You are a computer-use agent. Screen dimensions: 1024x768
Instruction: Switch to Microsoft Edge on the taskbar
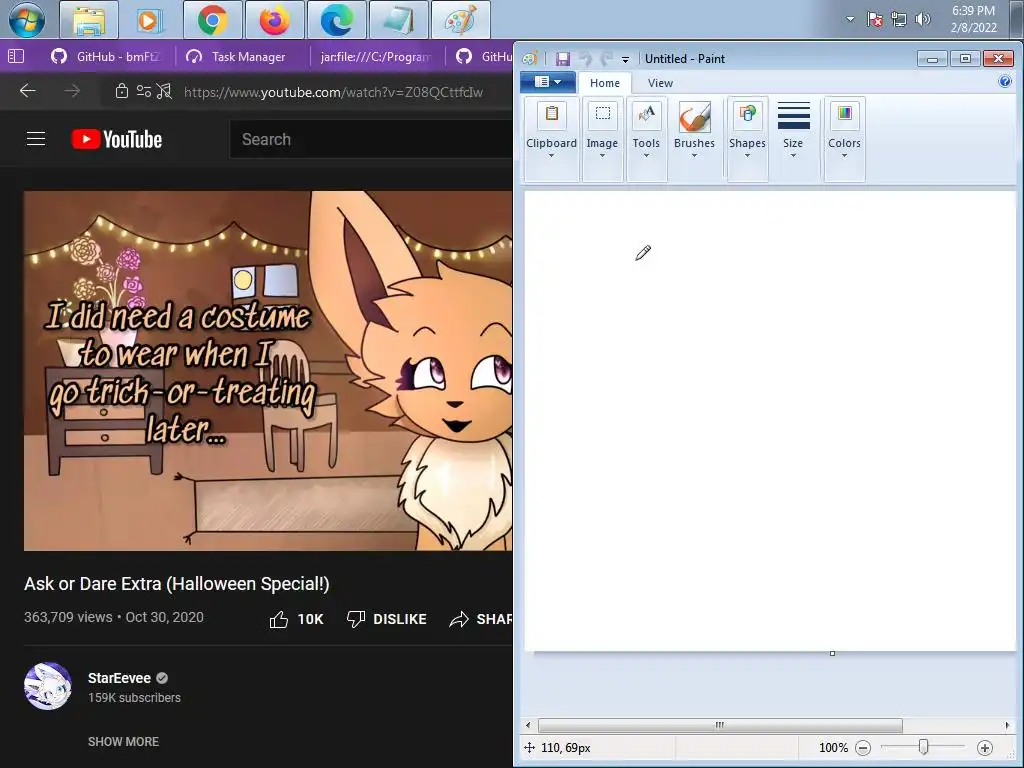[x=336, y=20]
